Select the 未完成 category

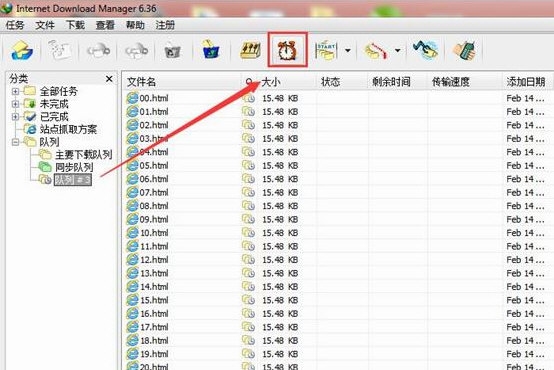click(x=54, y=104)
